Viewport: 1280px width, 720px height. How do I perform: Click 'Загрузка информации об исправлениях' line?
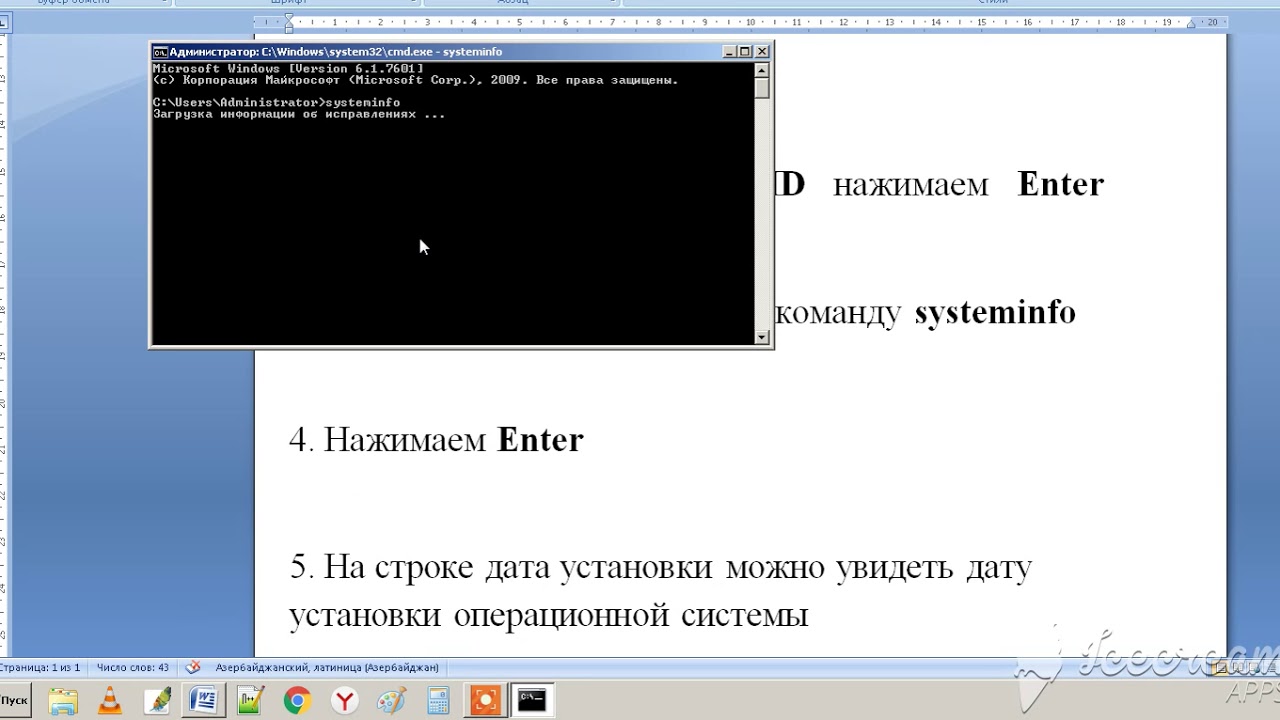pyautogui.click(x=298, y=114)
